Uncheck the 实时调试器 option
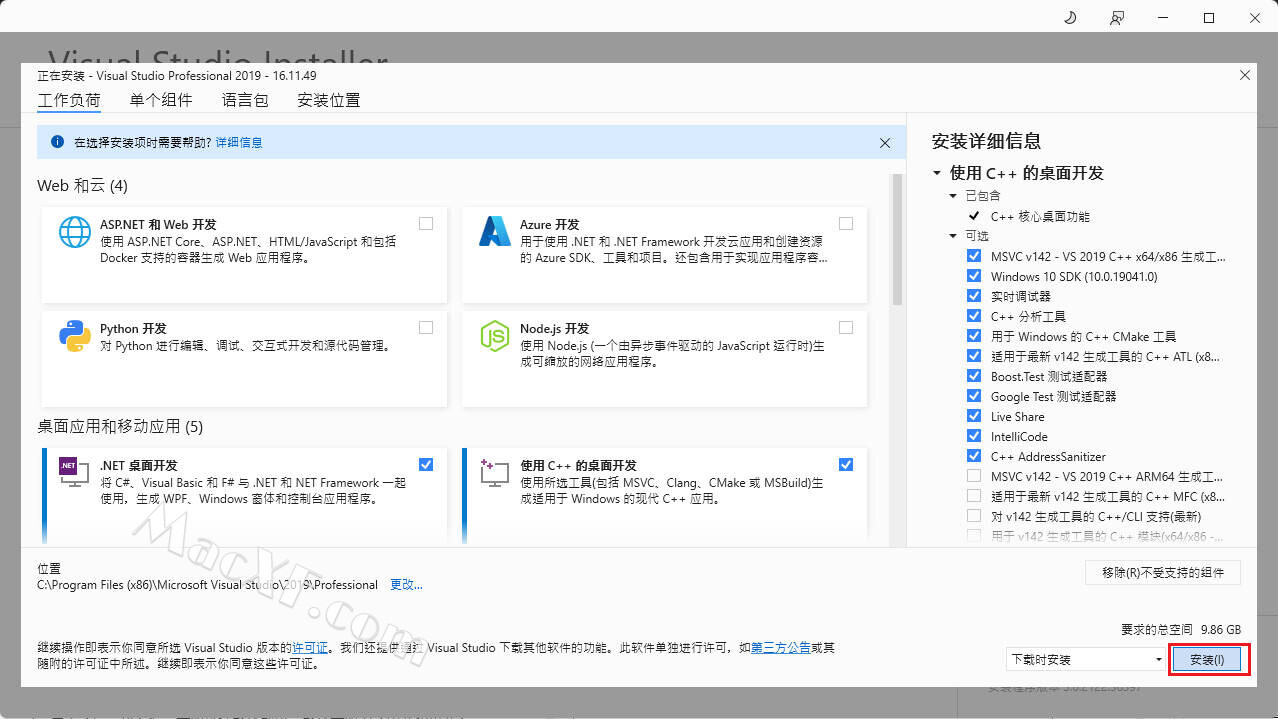 [x=974, y=296]
